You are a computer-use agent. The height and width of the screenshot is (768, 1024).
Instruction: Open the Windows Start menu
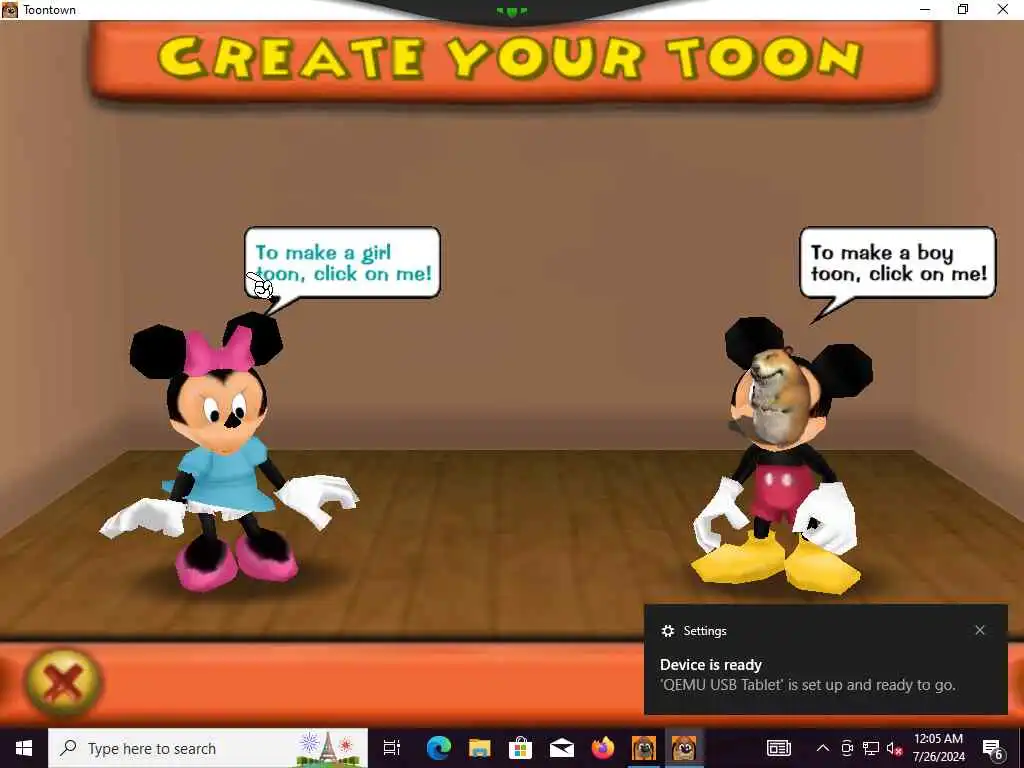[24, 748]
